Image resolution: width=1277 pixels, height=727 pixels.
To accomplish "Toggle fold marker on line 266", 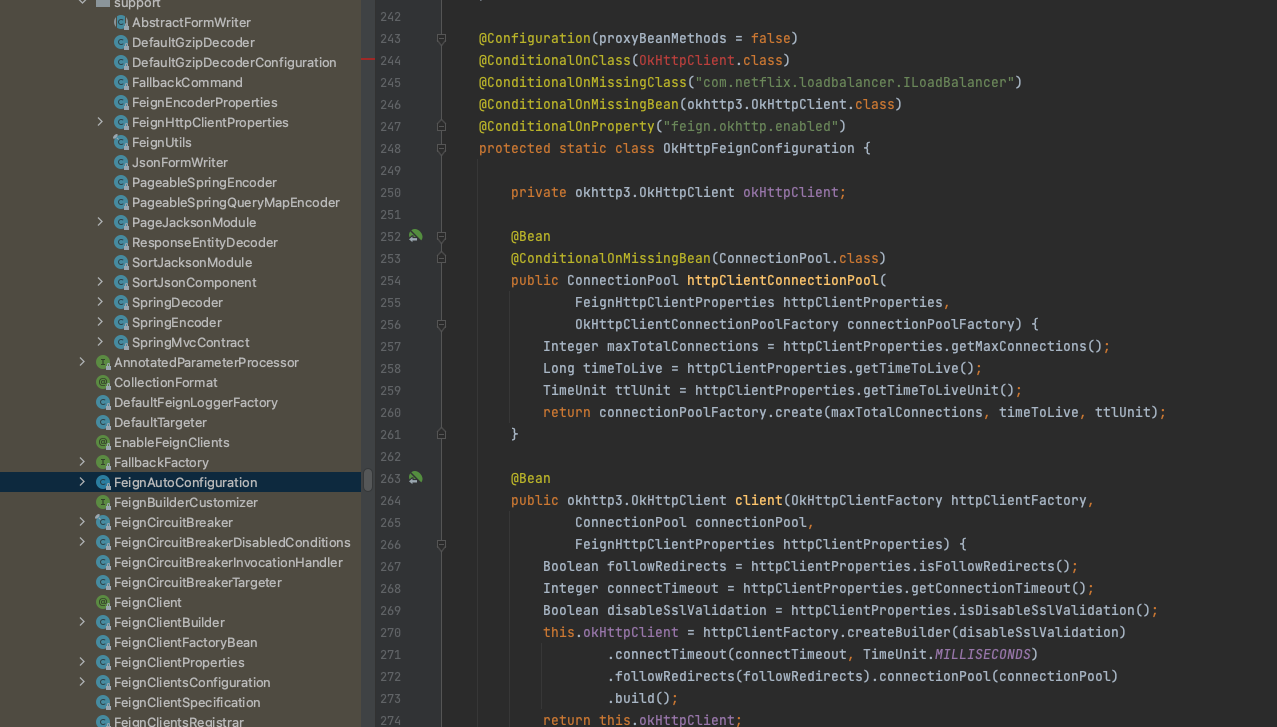I will click(441, 545).
